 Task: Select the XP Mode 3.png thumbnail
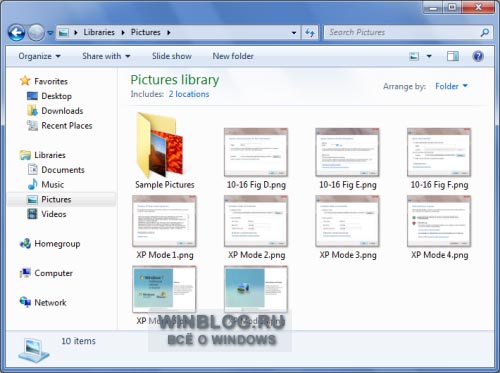point(347,221)
